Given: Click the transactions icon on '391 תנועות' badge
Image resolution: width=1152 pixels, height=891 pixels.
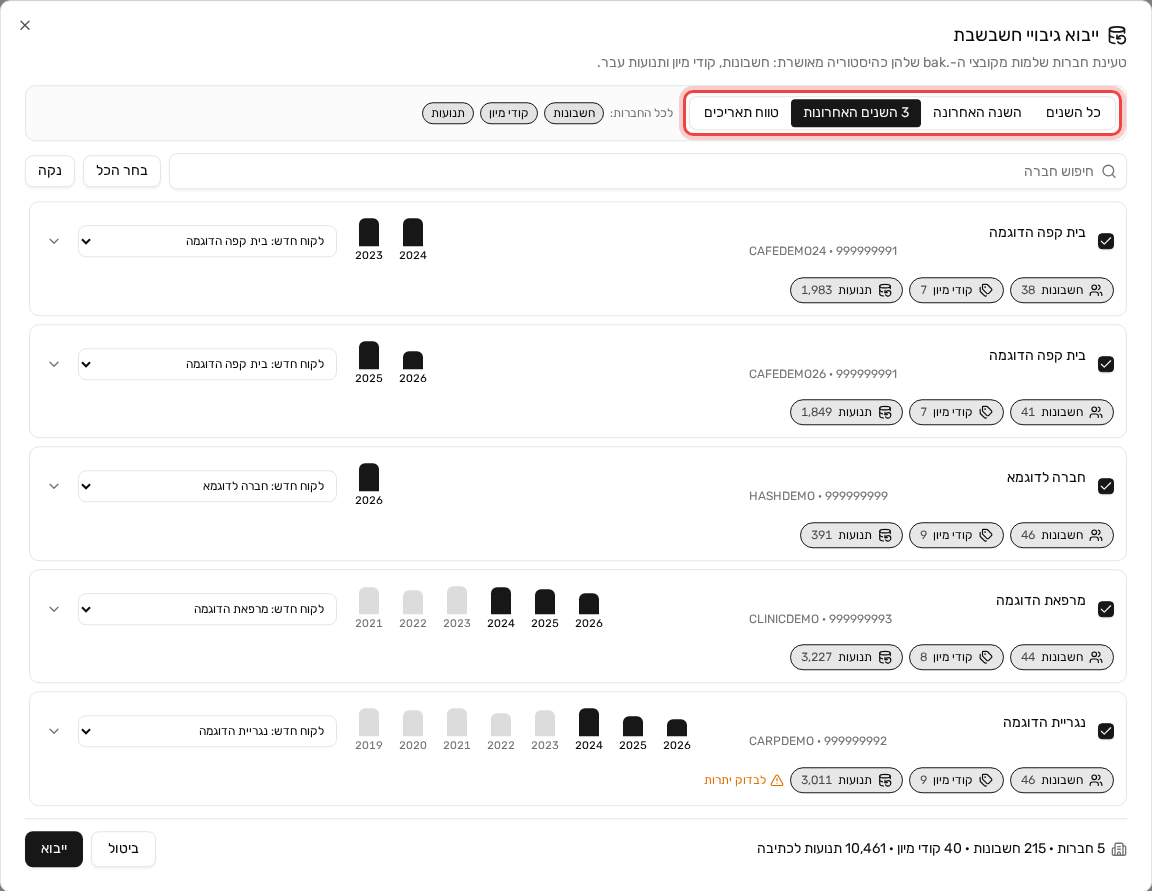Looking at the screenshot, I should 885,535.
